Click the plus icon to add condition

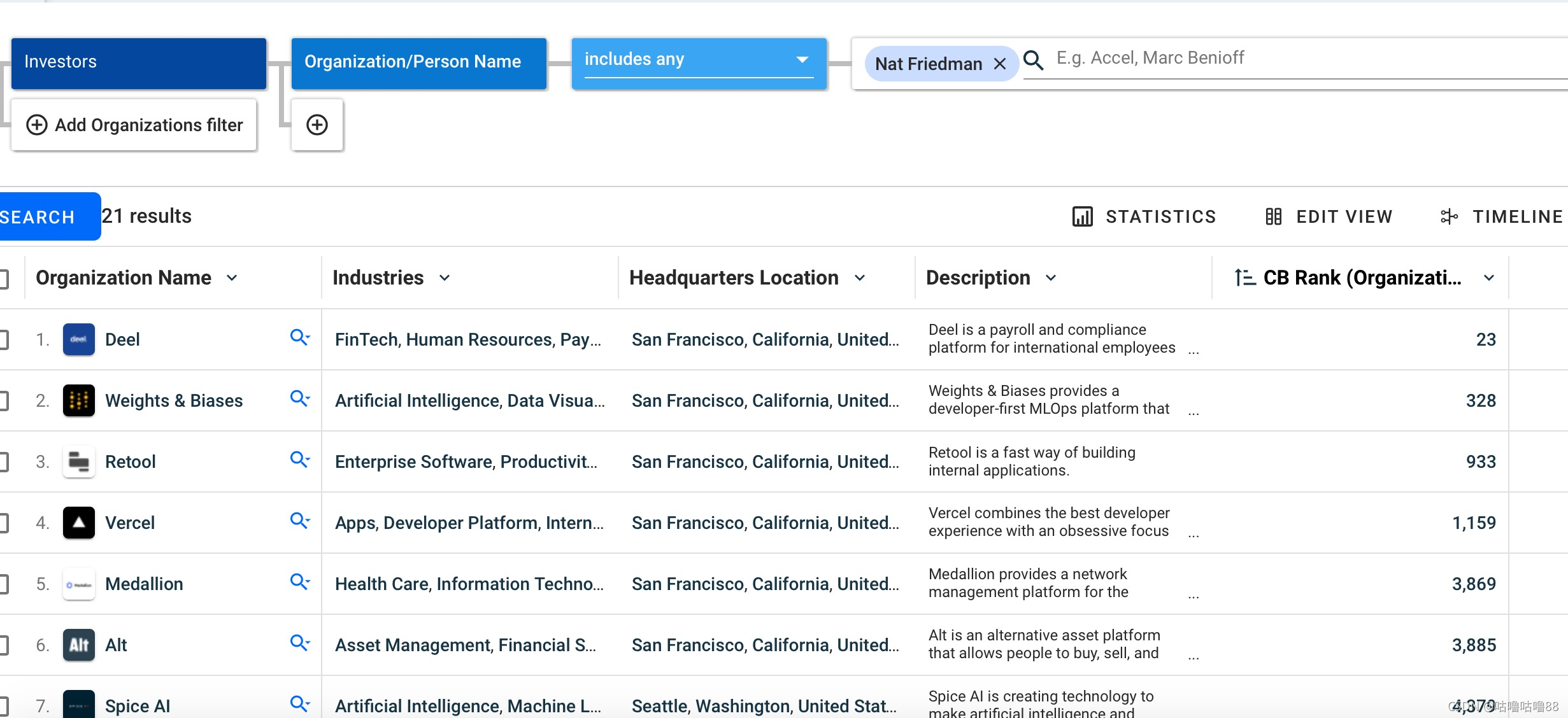[317, 125]
